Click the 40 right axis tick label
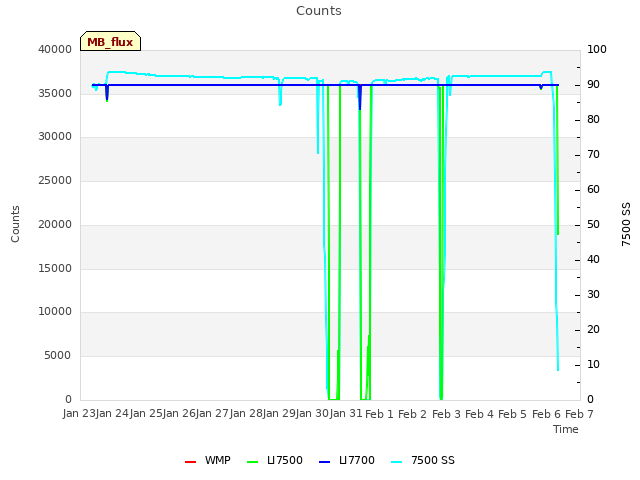This screenshot has width=640, height=480. point(593,260)
